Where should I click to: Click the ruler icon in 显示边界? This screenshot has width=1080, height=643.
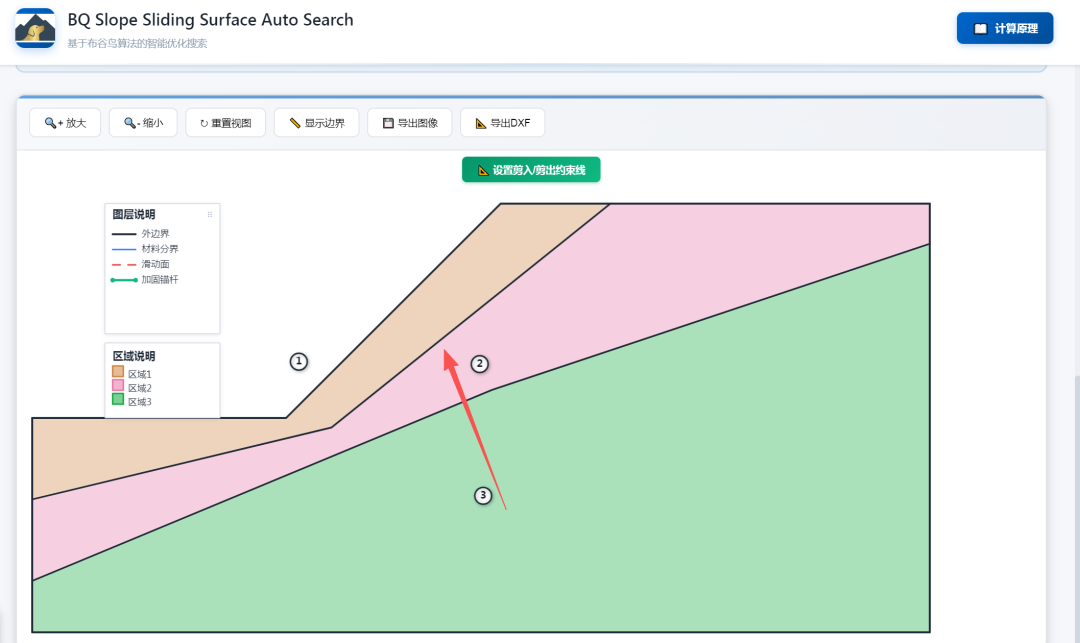[295, 123]
